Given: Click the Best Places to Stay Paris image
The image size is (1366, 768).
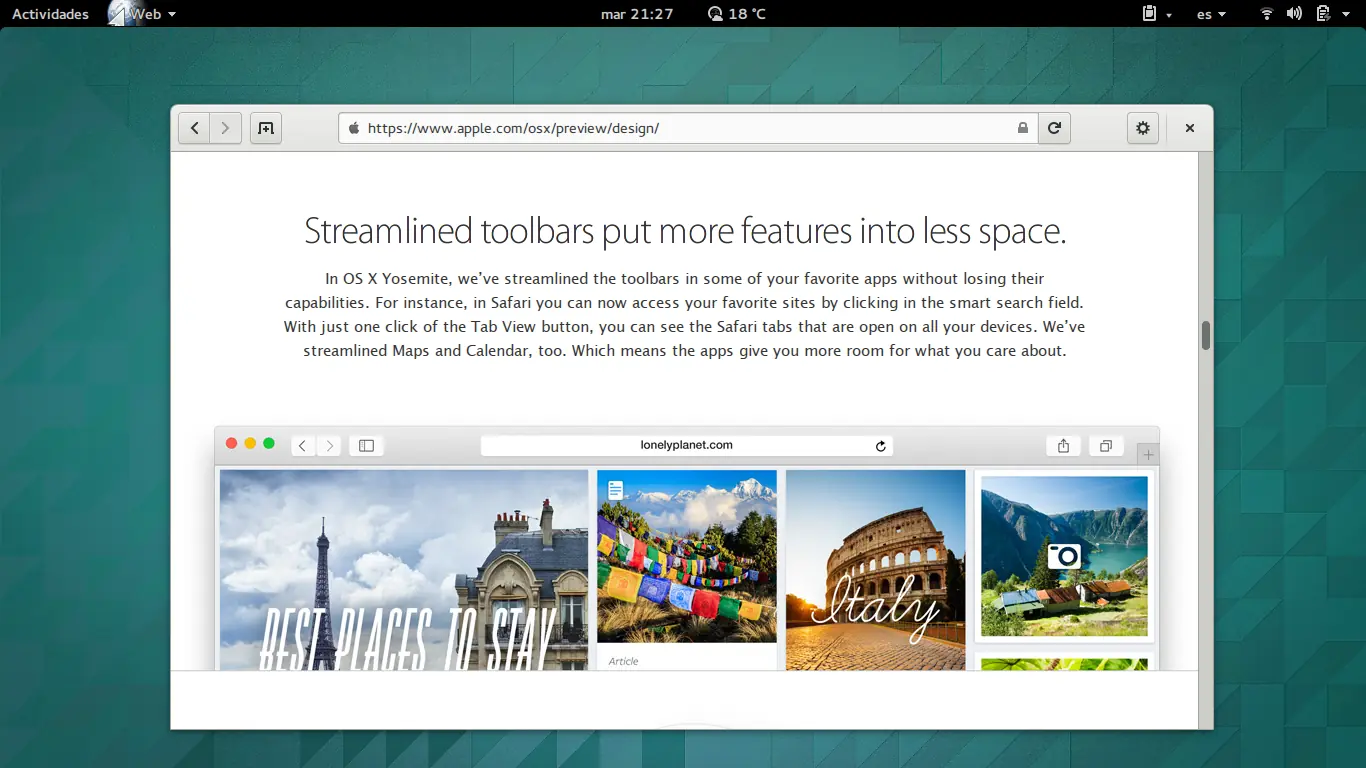Looking at the screenshot, I should point(404,570).
